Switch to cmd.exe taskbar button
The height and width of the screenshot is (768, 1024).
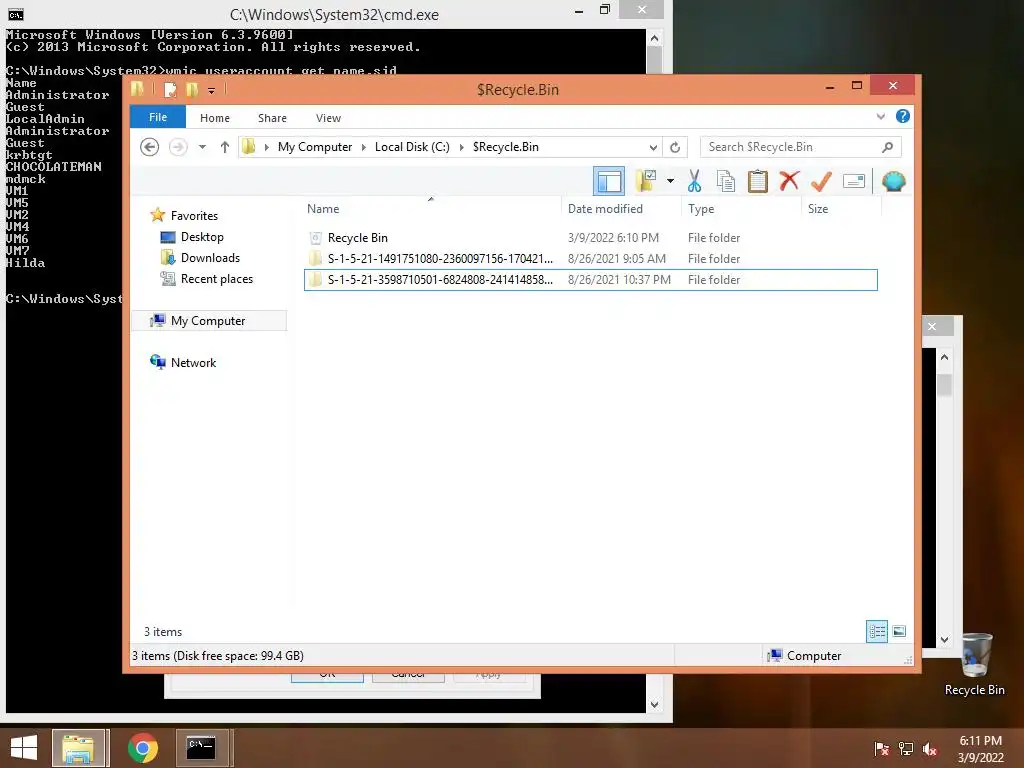click(x=202, y=748)
